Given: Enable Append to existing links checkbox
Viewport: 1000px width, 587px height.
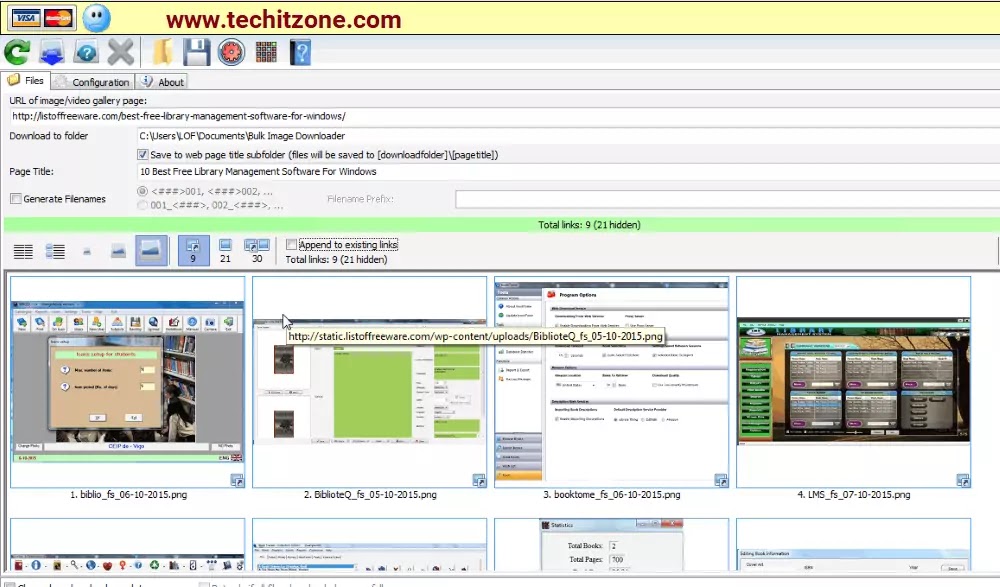Looking at the screenshot, I should tap(291, 244).
